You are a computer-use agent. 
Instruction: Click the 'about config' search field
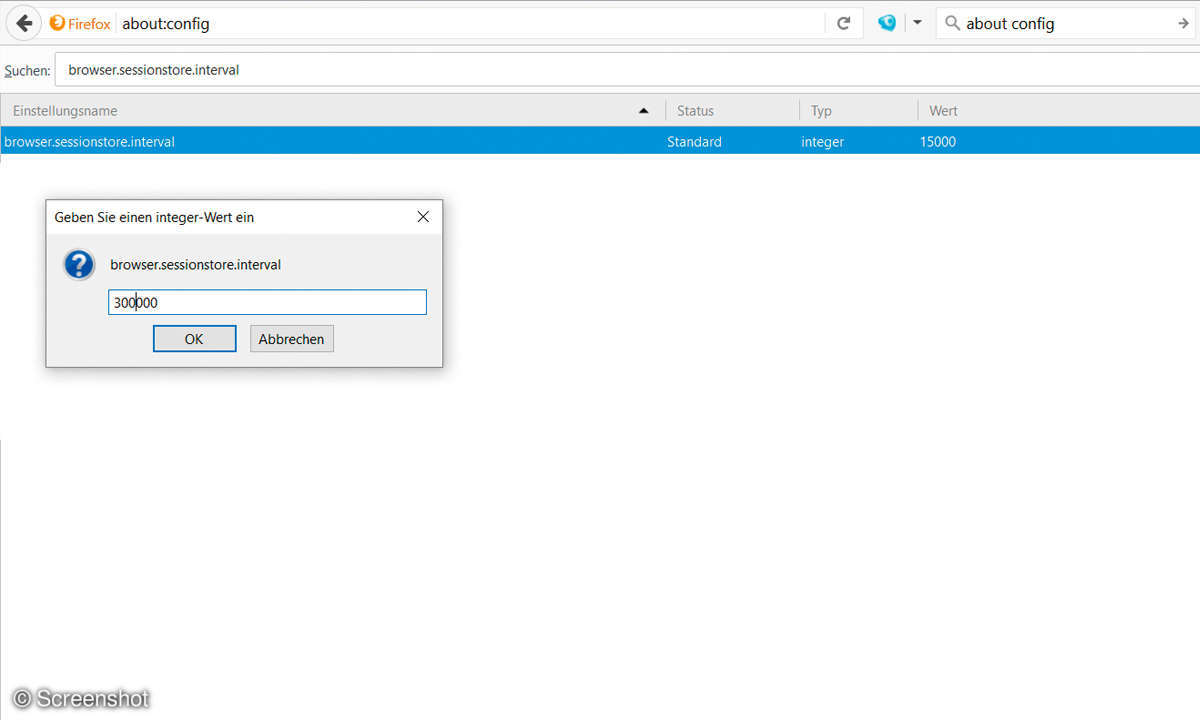pos(1065,23)
